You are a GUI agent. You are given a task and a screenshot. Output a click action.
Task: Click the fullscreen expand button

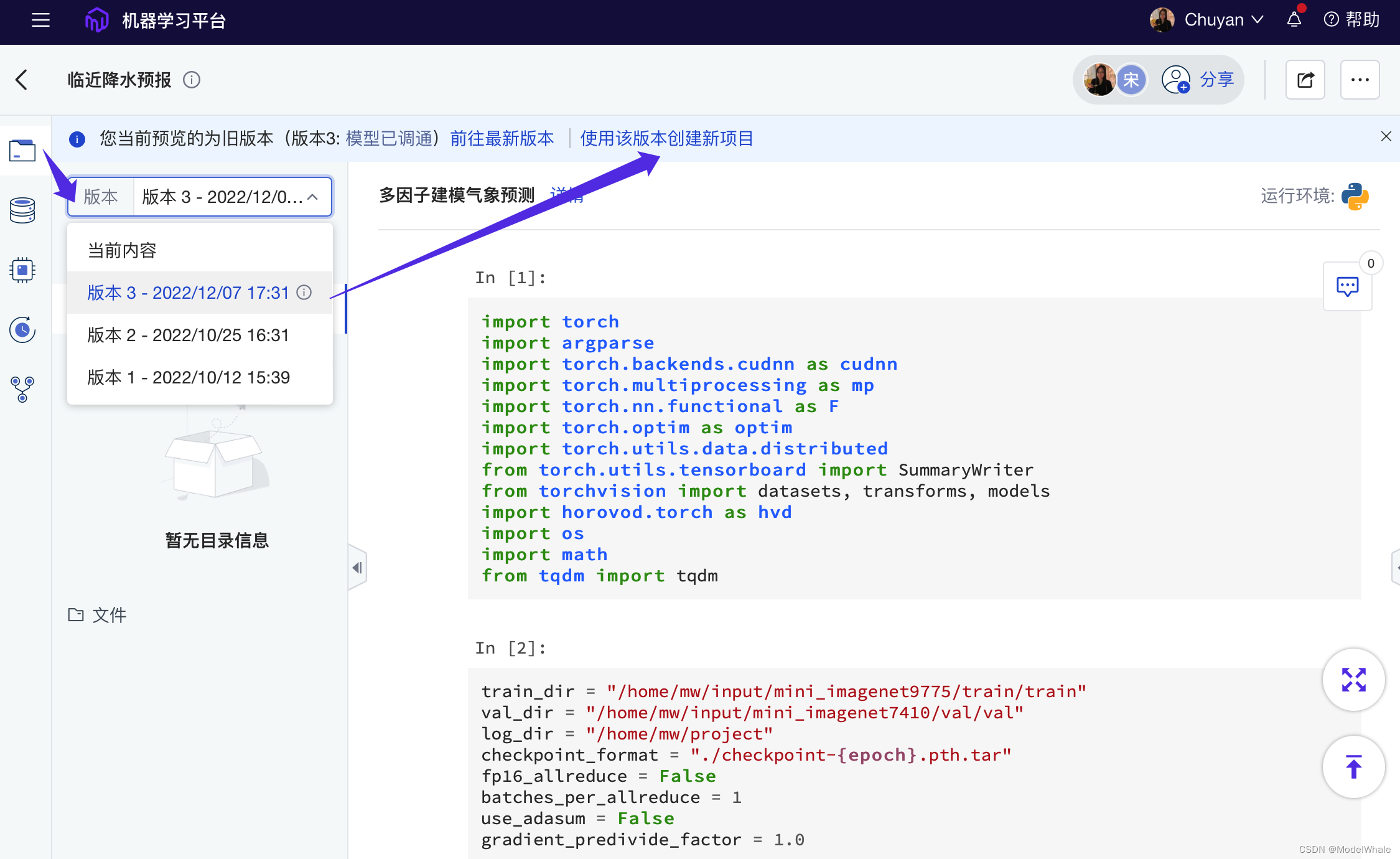click(1353, 680)
